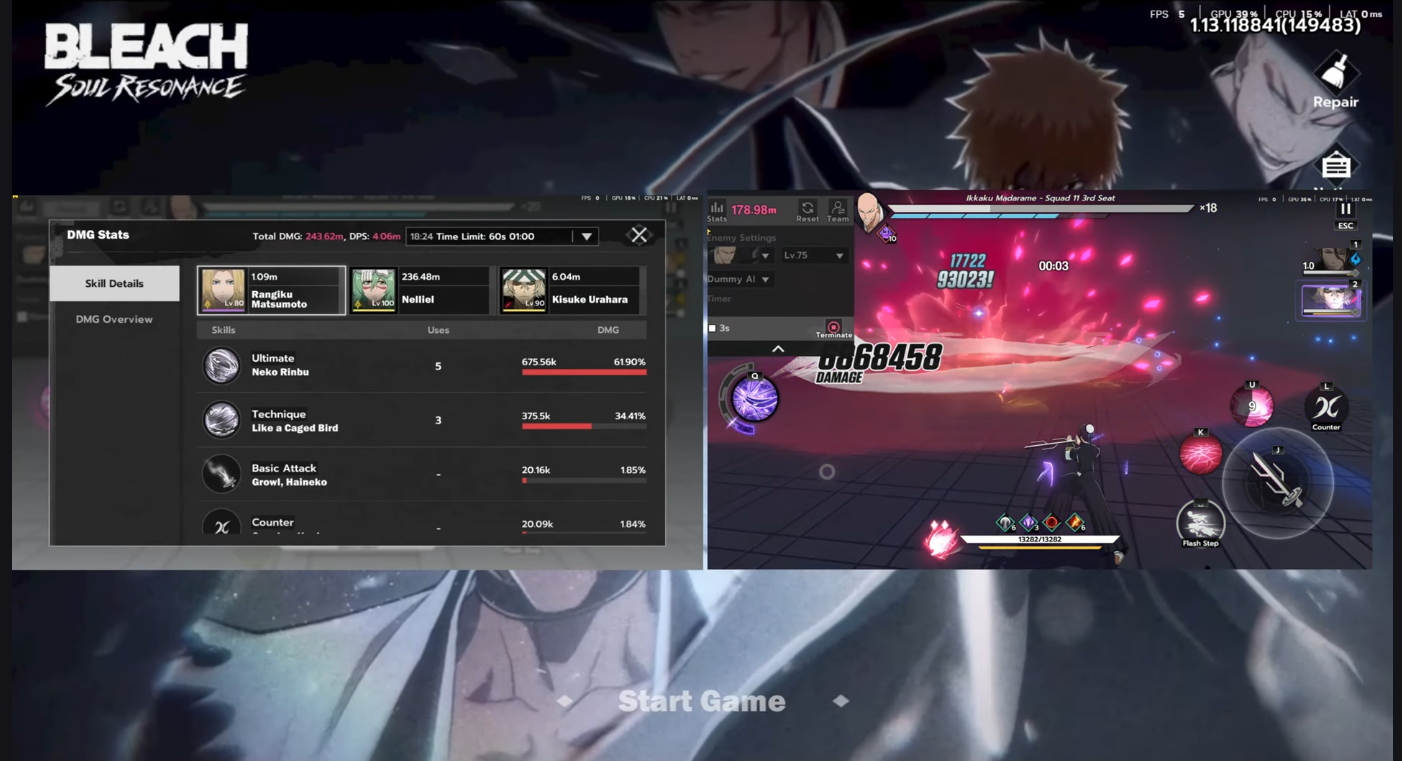
Task: Open the Stats bar-chart icon in battle
Action: (x=717, y=208)
